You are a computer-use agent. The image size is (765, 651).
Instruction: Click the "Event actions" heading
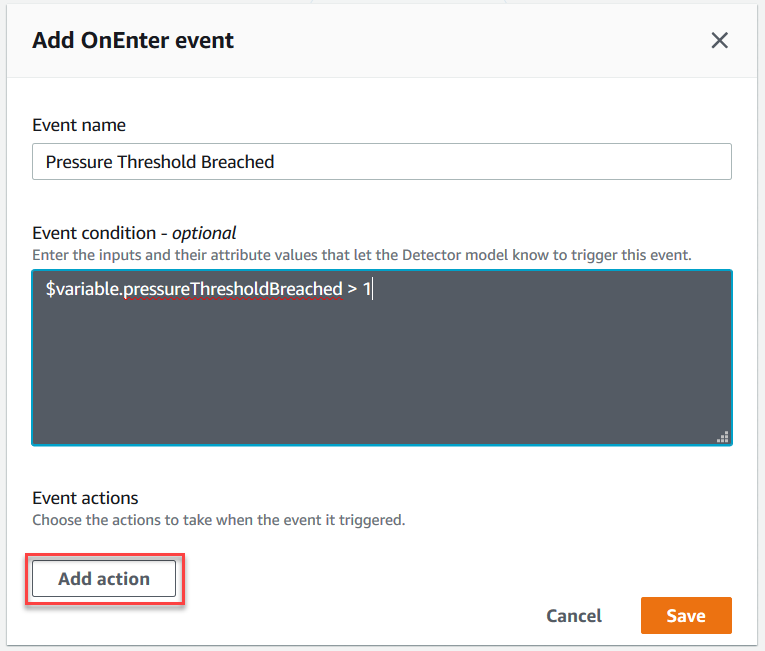tap(85, 497)
